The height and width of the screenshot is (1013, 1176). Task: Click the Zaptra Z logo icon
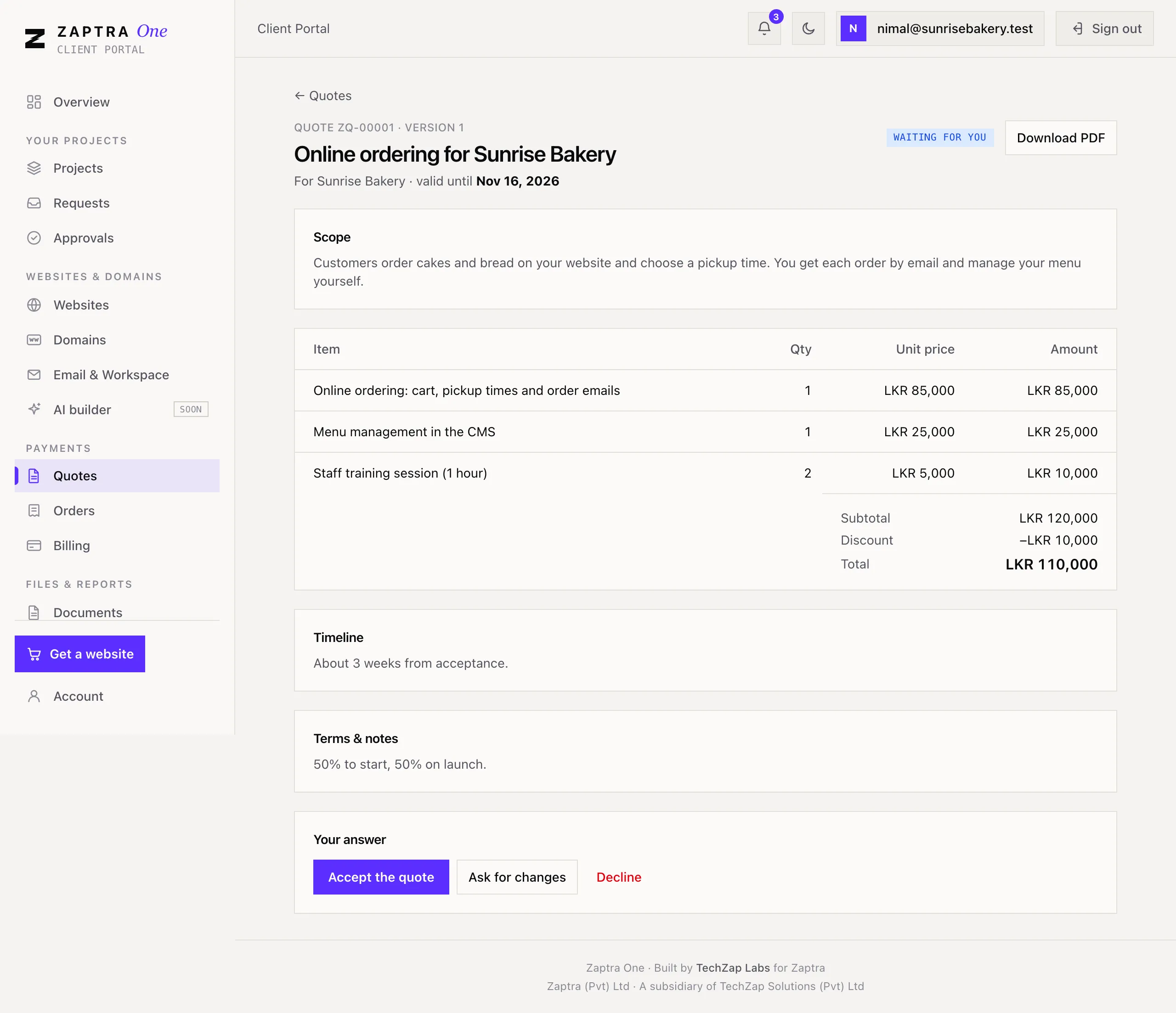pos(34,39)
